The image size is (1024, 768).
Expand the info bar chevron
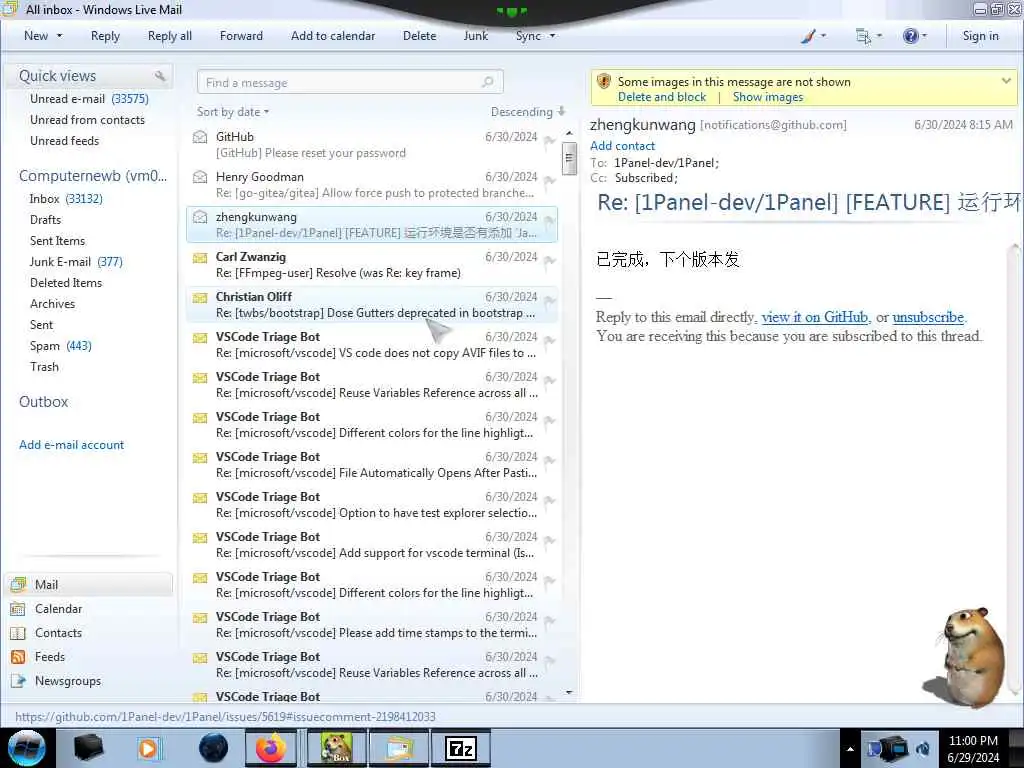coord(1006,81)
